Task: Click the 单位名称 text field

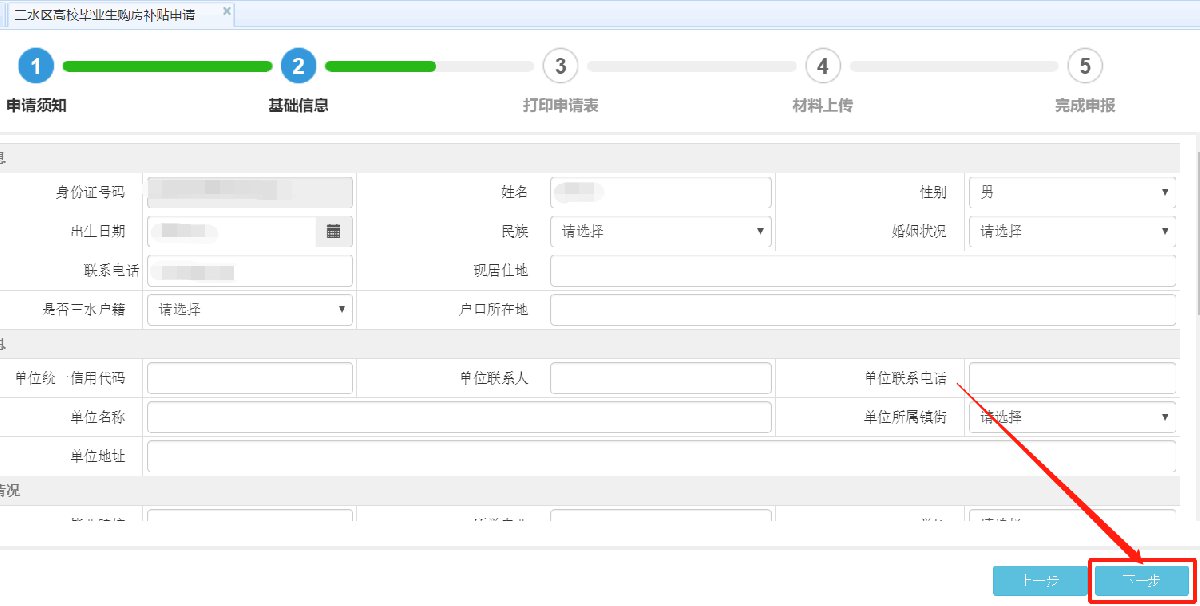Action: pos(459,417)
